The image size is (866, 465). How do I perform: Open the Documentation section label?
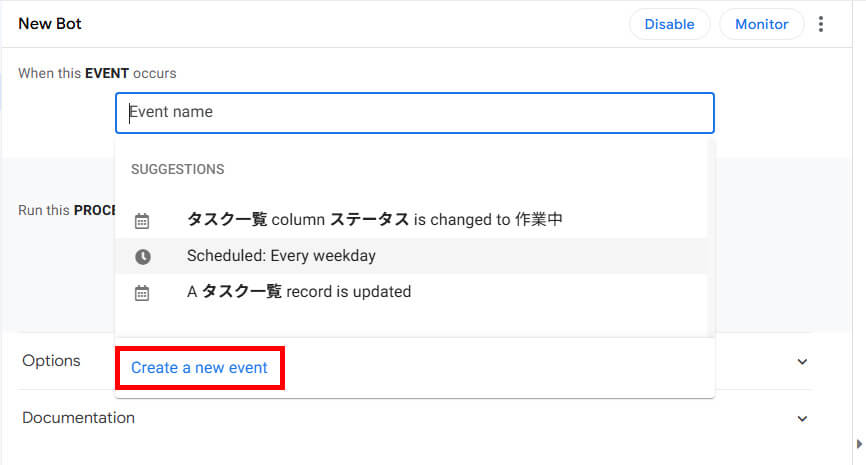click(x=78, y=418)
